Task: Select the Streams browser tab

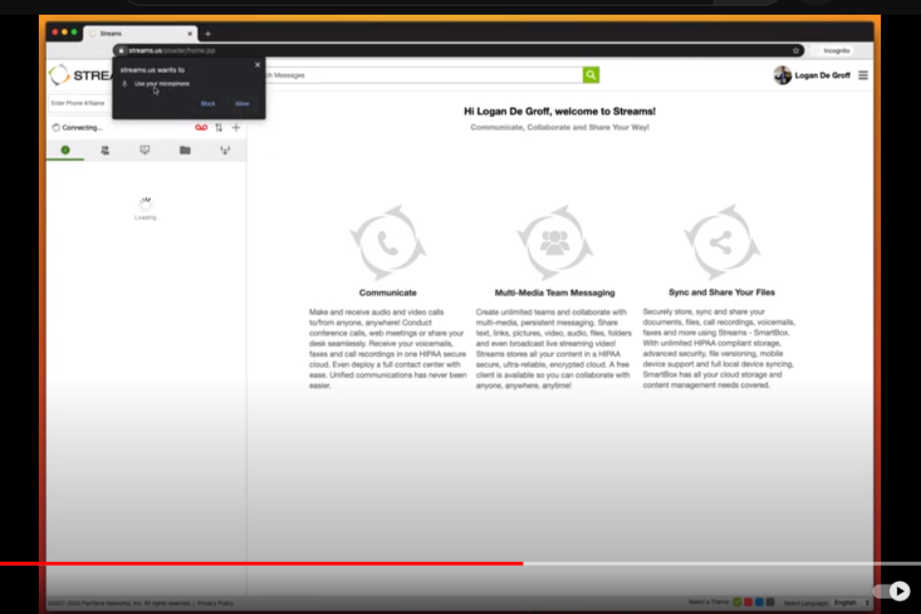Action: [140, 34]
